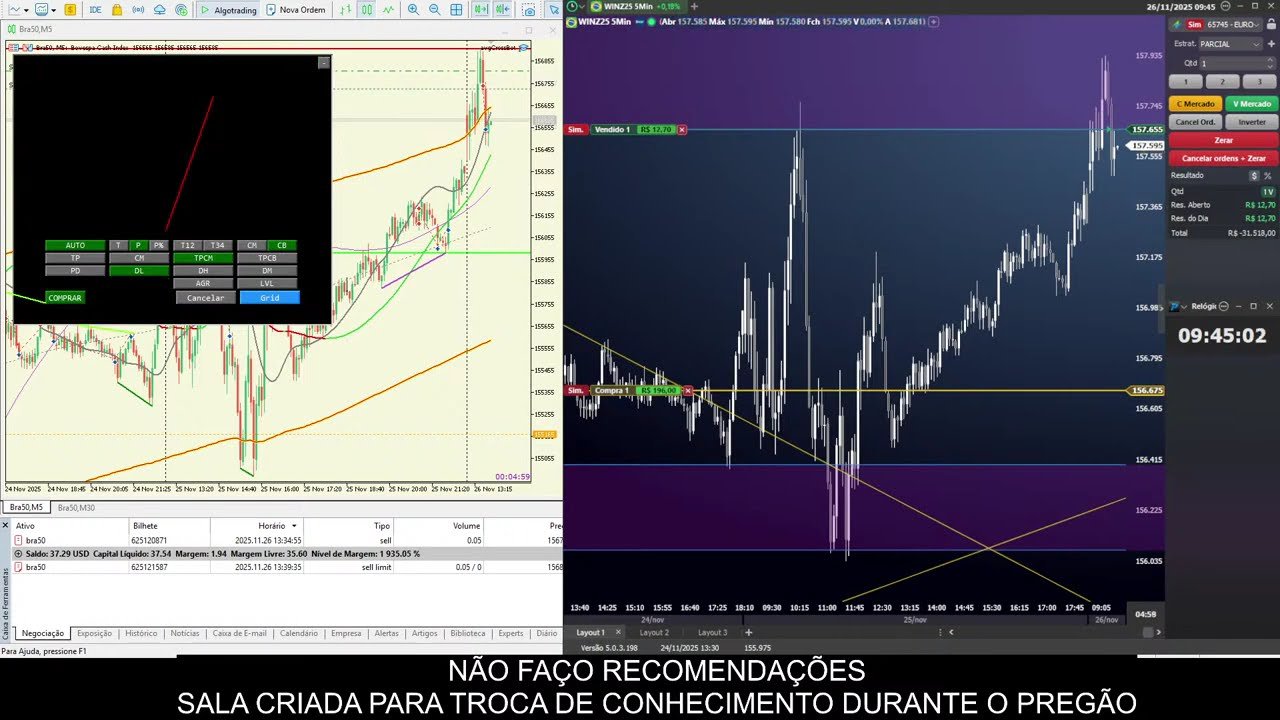Select sell limit order row 625121587
Viewport: 1280px width, 720px height.
[x=286, y=567]
